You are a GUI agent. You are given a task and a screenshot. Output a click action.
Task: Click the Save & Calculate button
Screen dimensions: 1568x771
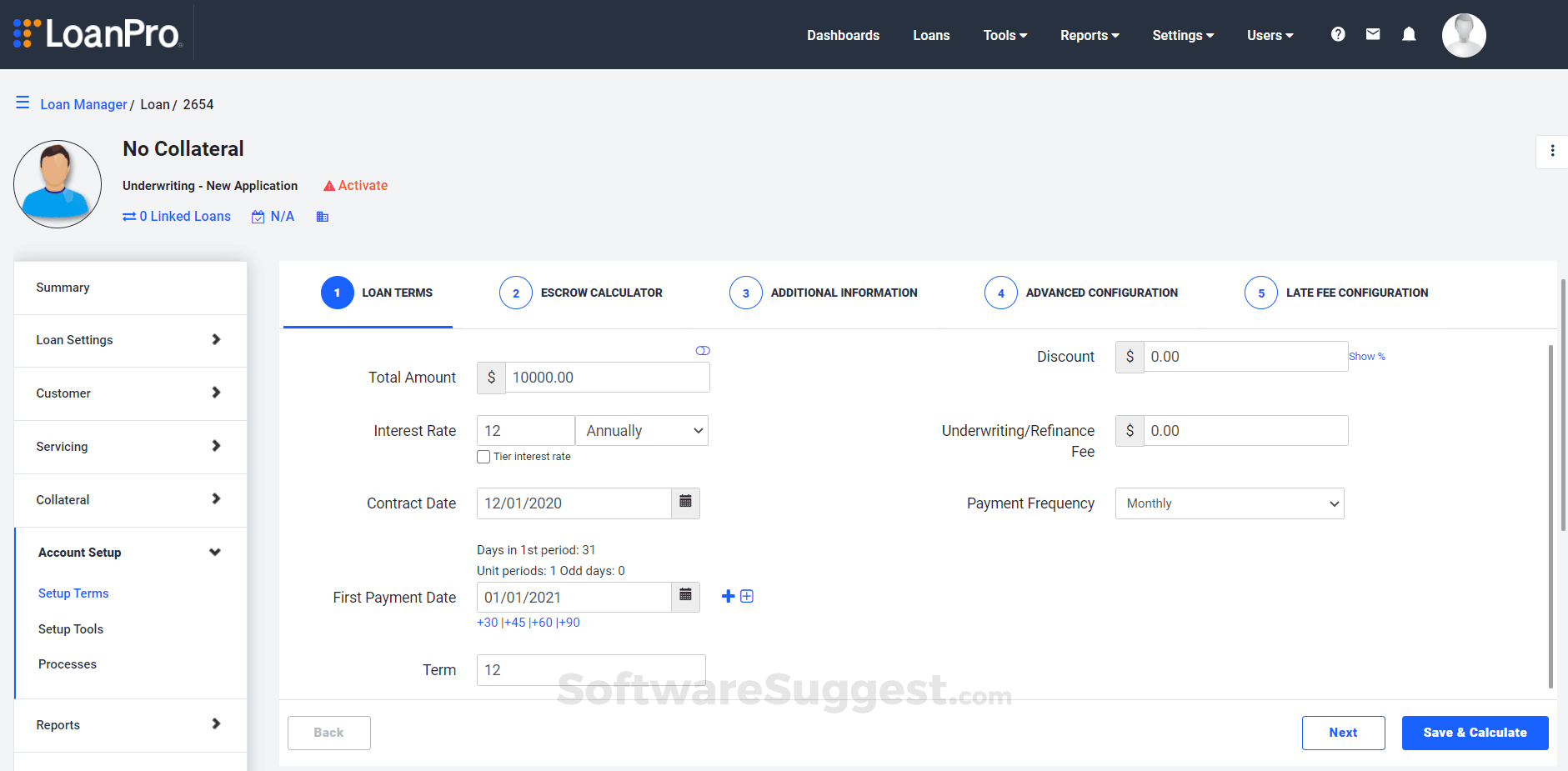[1475, 733]
